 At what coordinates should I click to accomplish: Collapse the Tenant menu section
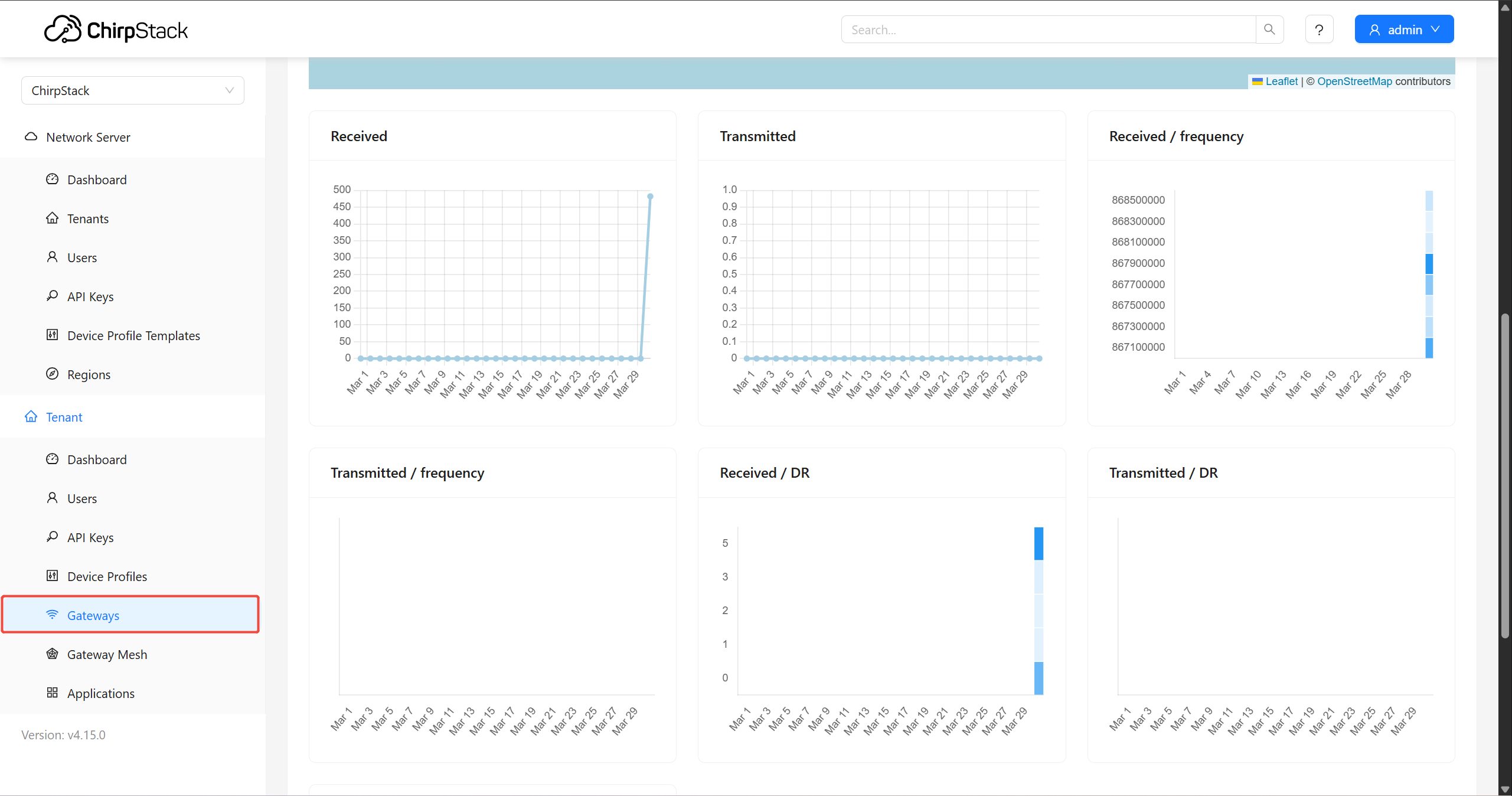pyautogui.click(x=64, y=417)
